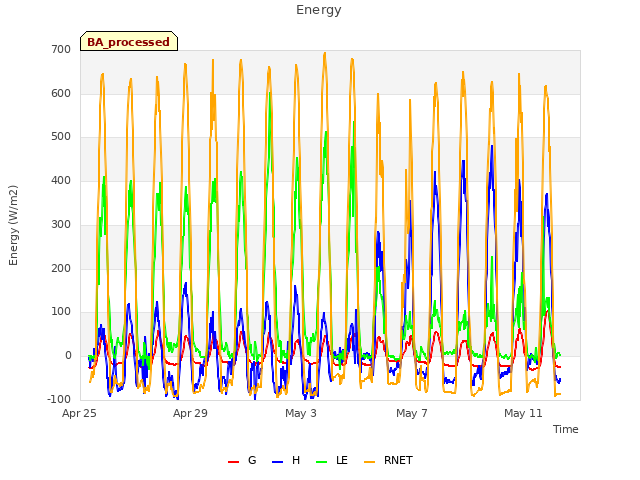Click the May 7 x-axis tick label
This screenshot has width=640, height=480.
click(412, 413)
